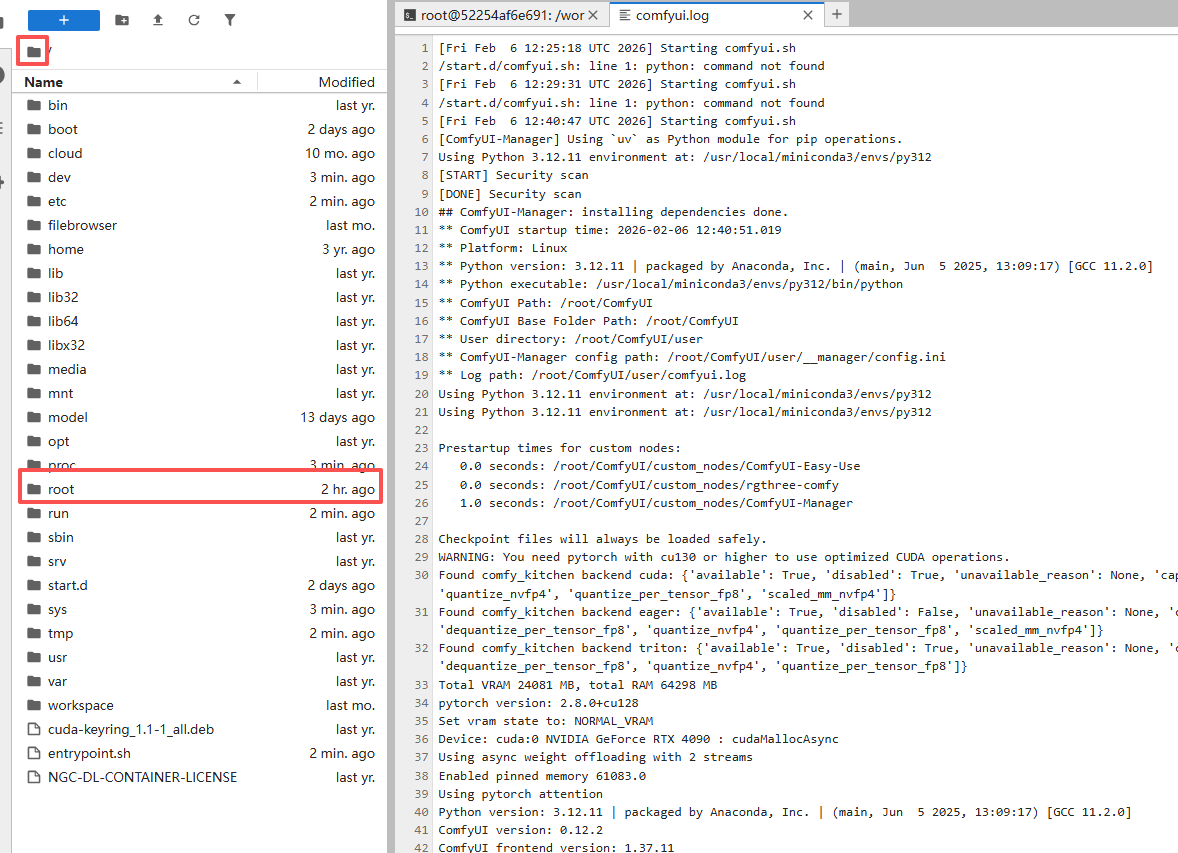
Task: Sort files by Name column header
Action: [44, 82]
